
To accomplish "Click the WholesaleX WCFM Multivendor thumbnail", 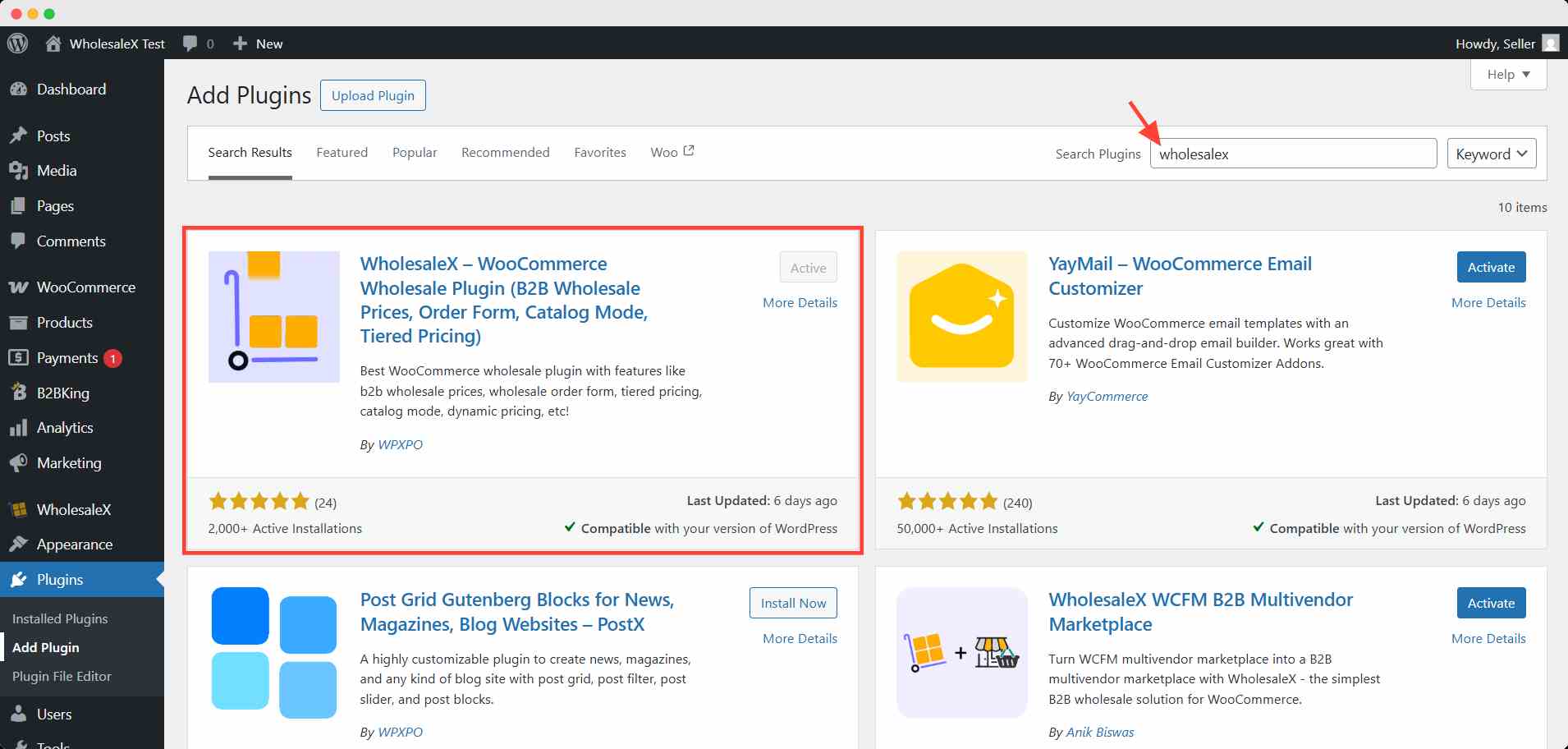I will tap(962, 653).
